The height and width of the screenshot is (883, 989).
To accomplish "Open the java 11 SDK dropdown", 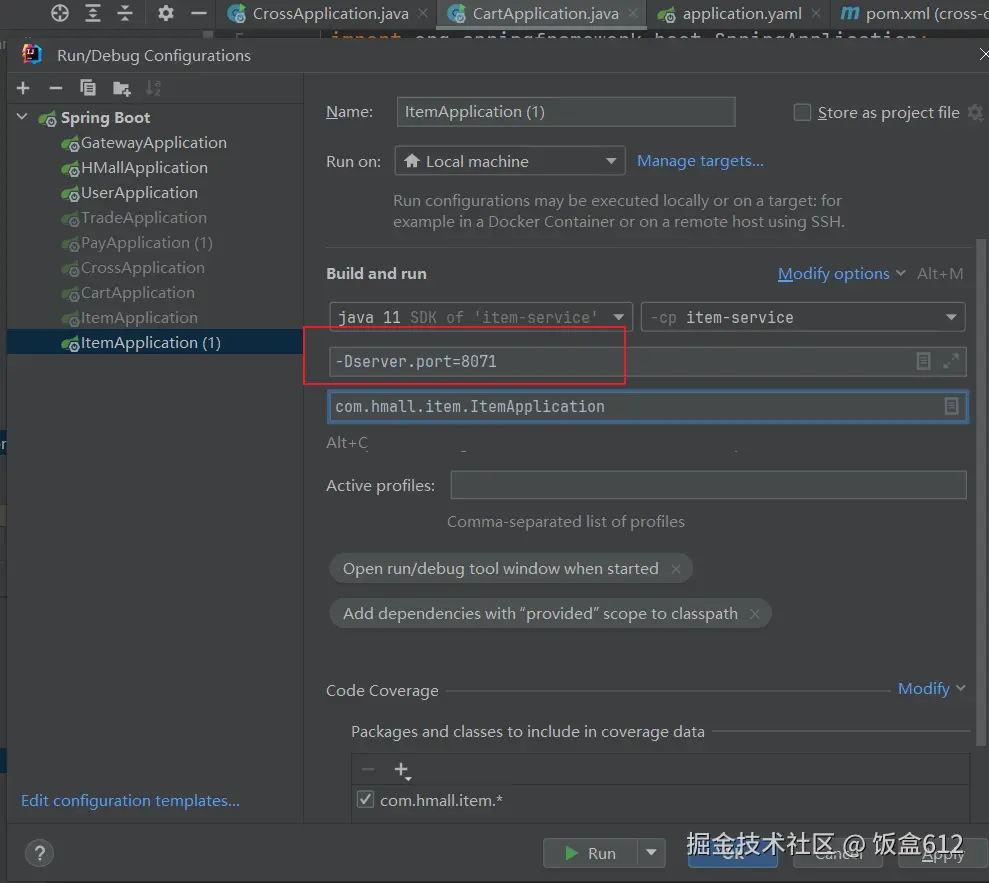I will (481, 317).
